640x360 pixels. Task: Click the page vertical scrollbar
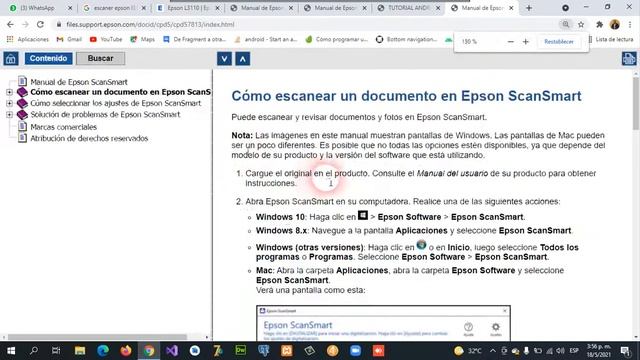(636, 104)
